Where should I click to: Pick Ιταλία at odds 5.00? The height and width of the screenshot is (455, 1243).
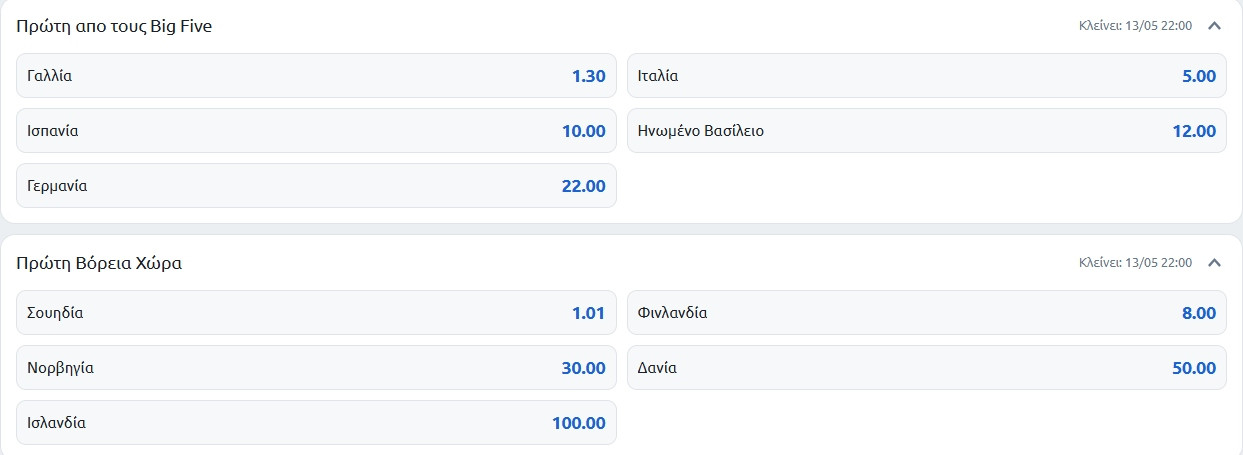click(x=926, y=76)
